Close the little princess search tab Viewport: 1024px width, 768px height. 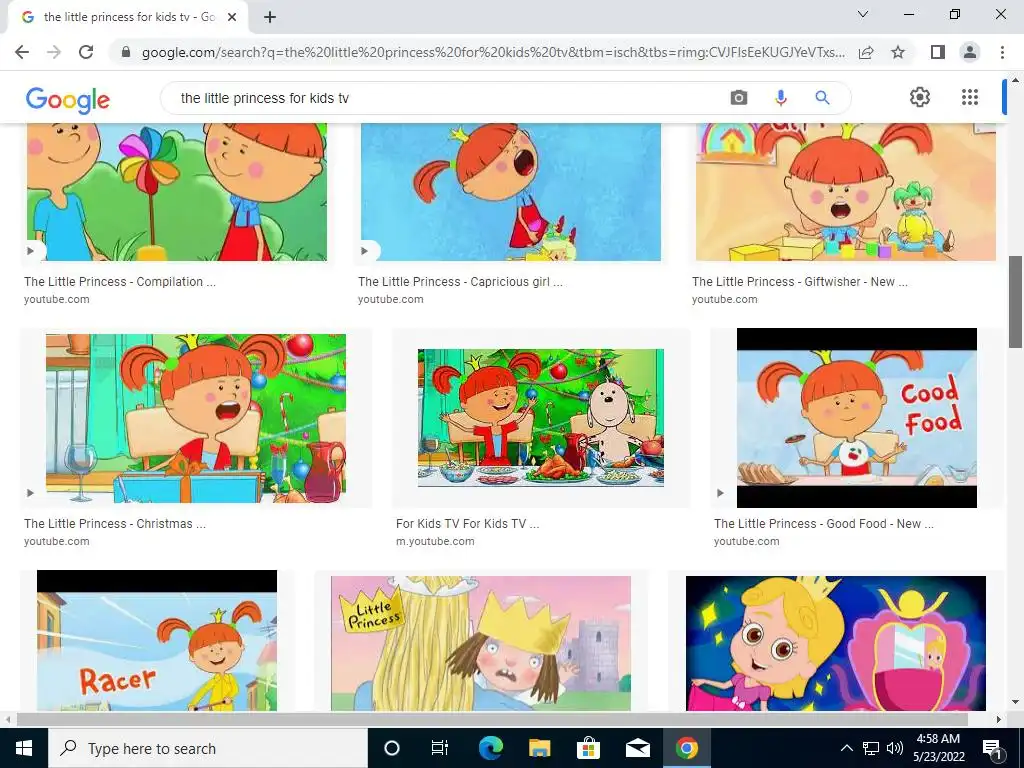231,17
